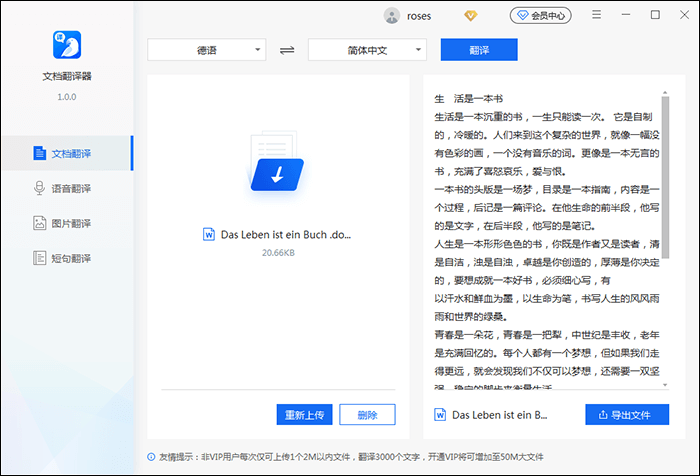Click the uploaded file Das Leben ist ein Buch
The image size is (700, 476).
coord(286,234)
